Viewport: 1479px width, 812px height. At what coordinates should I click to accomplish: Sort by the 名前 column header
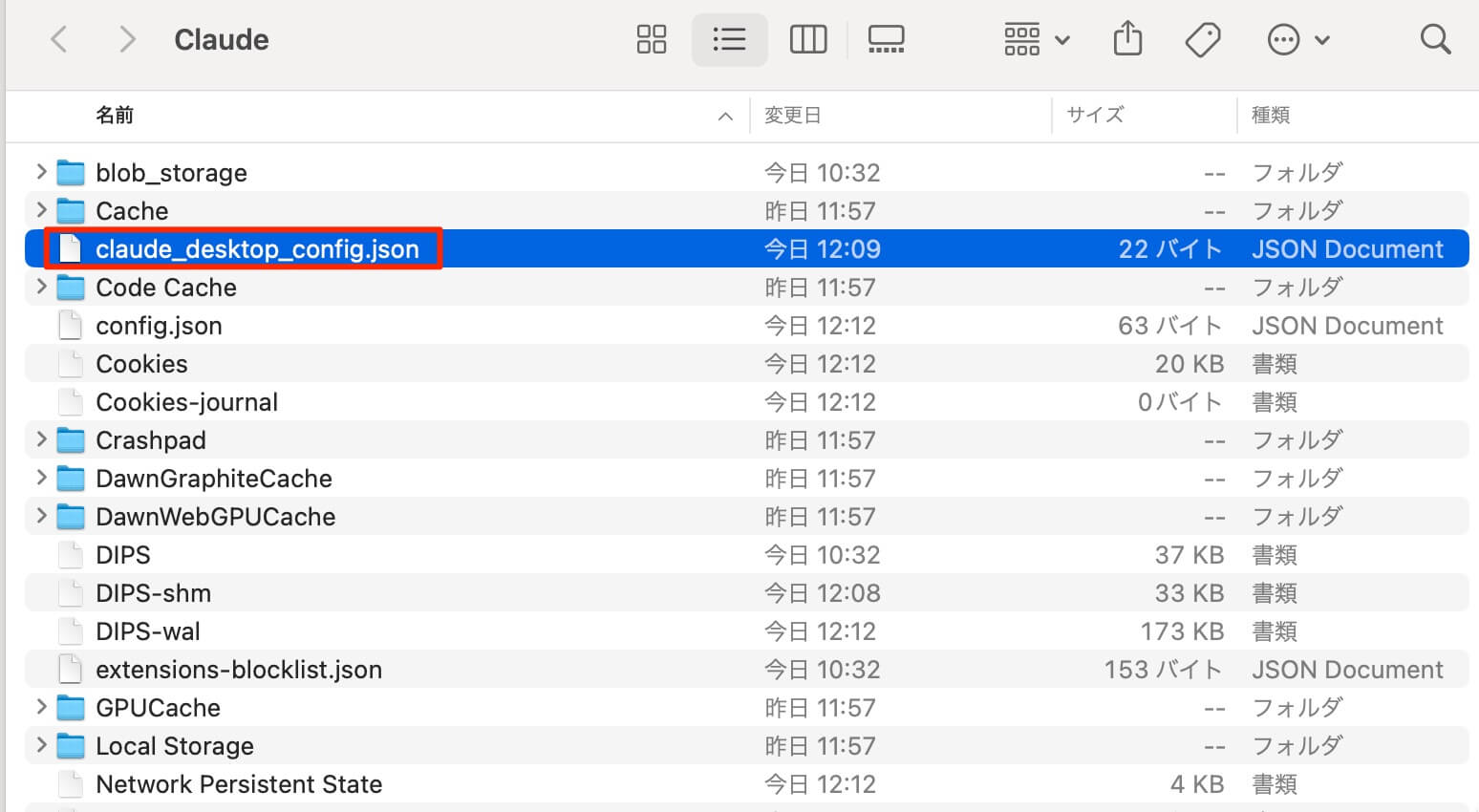point(115,116)
